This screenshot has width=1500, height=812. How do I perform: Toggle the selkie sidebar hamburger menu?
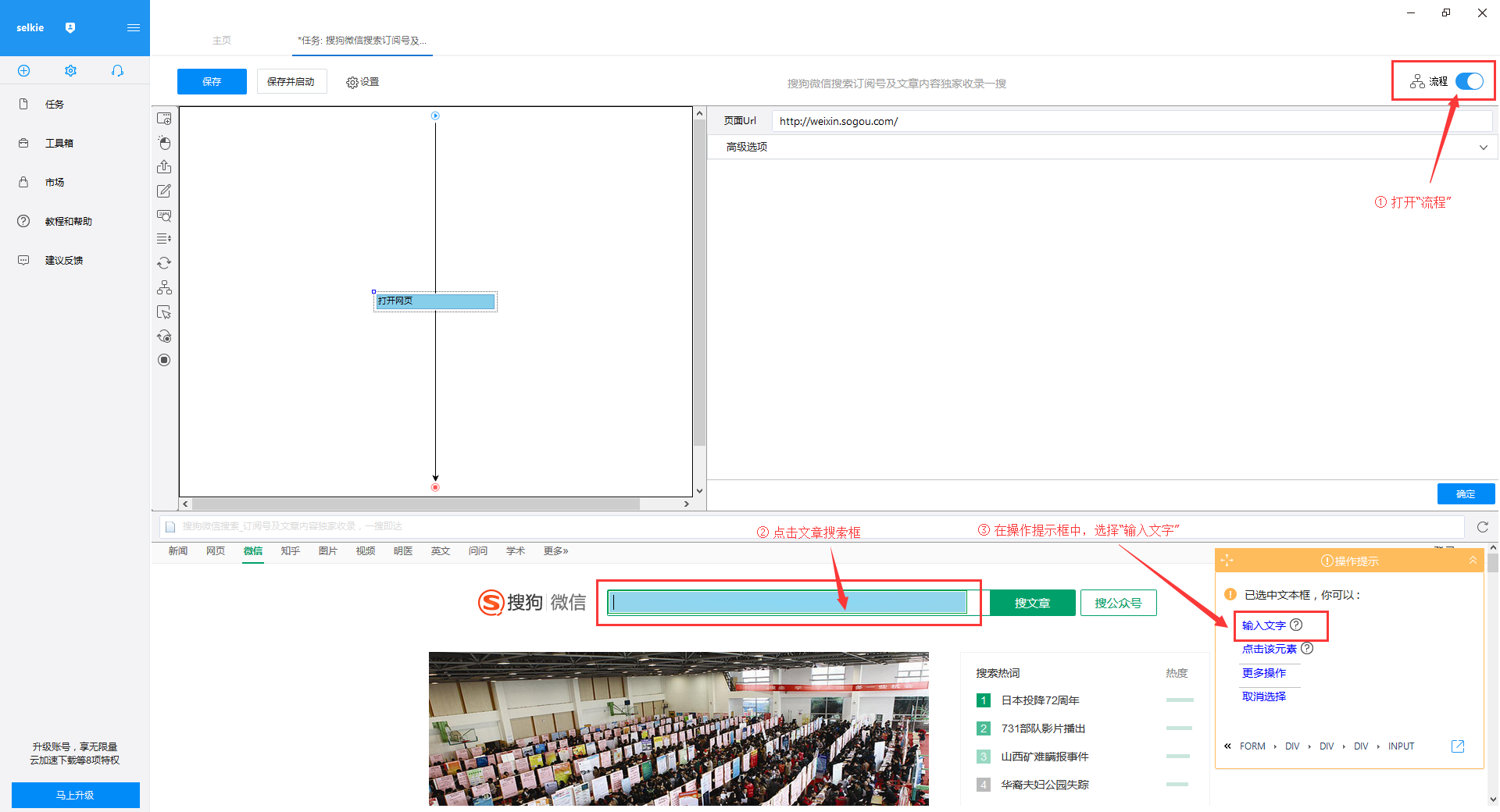point(134,28)
